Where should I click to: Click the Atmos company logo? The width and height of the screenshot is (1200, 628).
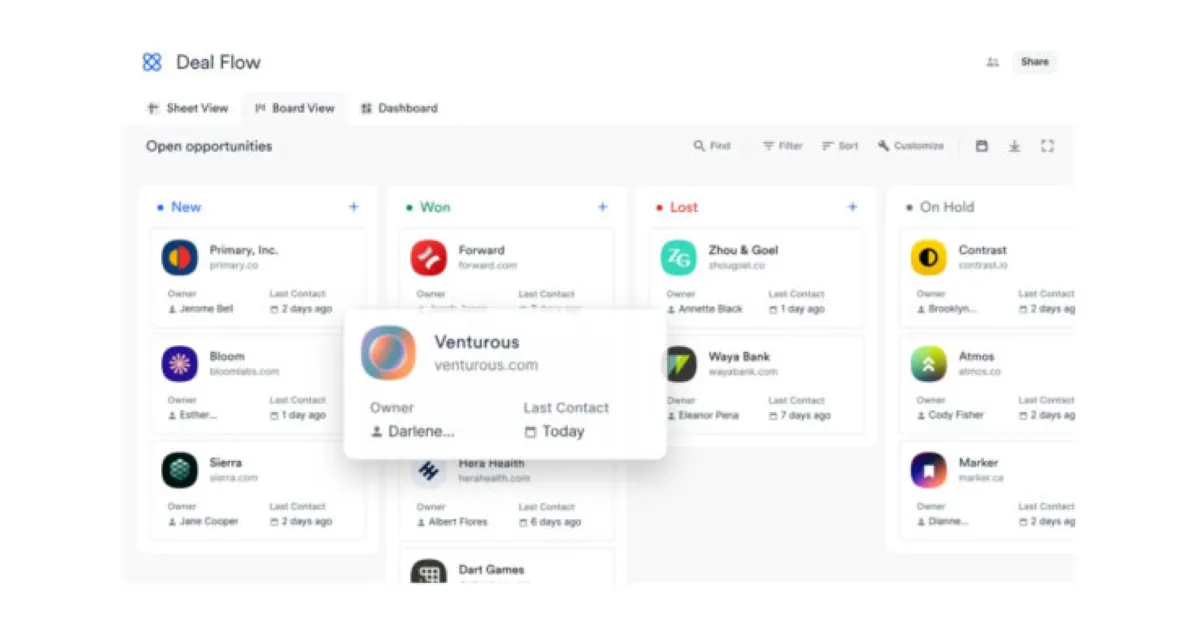pos(929,364)
